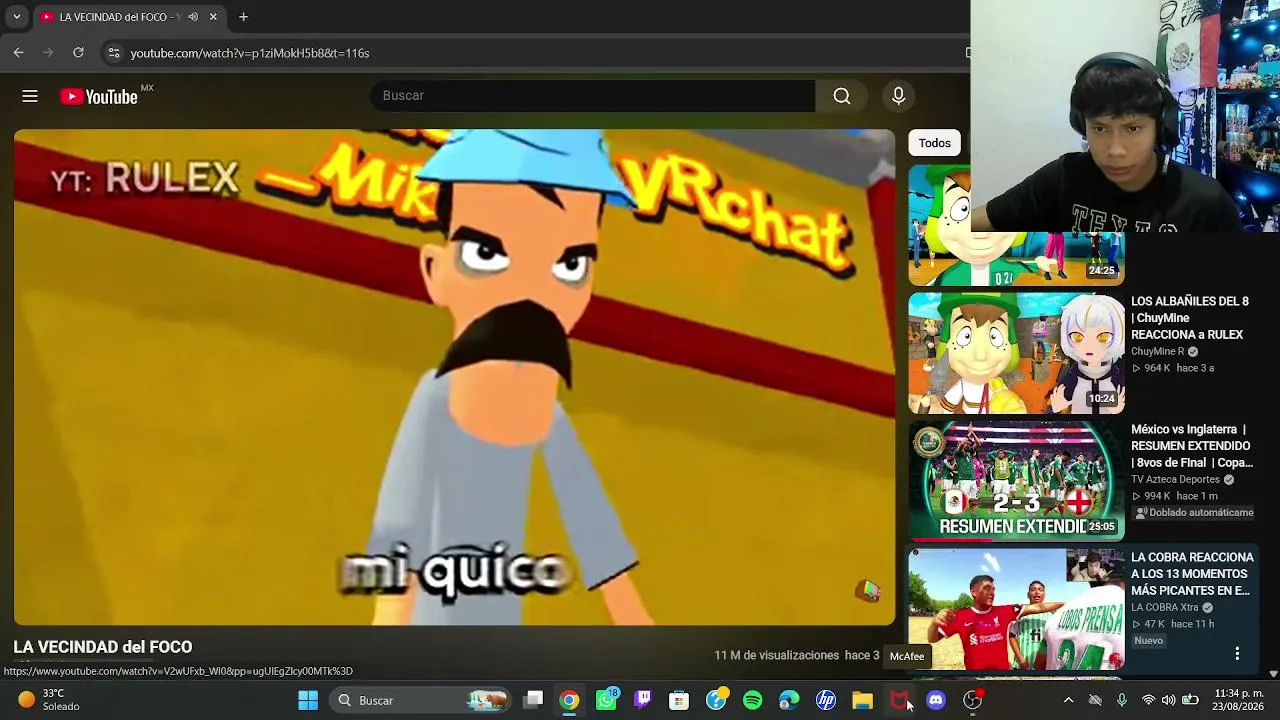Mute the tab using its speaker icon
The image size is (1280, 720).
[x=193, y=17]
